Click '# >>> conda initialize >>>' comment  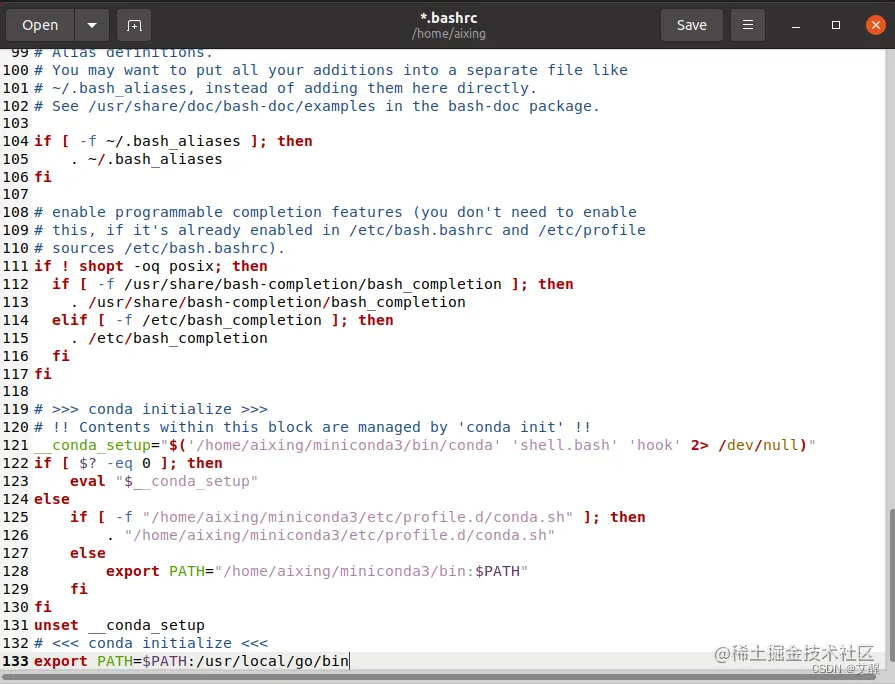pyautogui.click(x=151, y=409)
